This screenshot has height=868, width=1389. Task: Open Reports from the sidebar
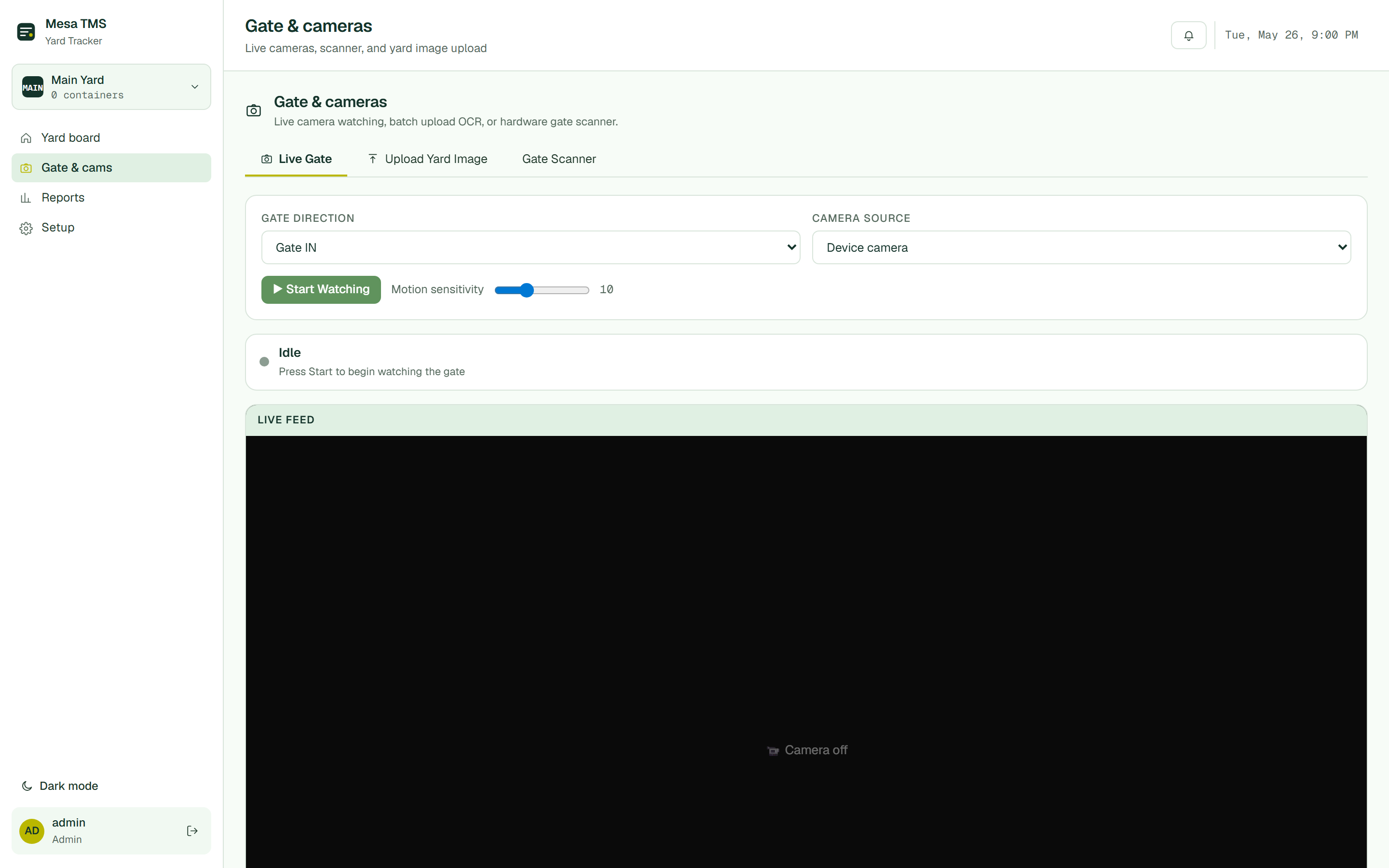(x=111, y=198)
